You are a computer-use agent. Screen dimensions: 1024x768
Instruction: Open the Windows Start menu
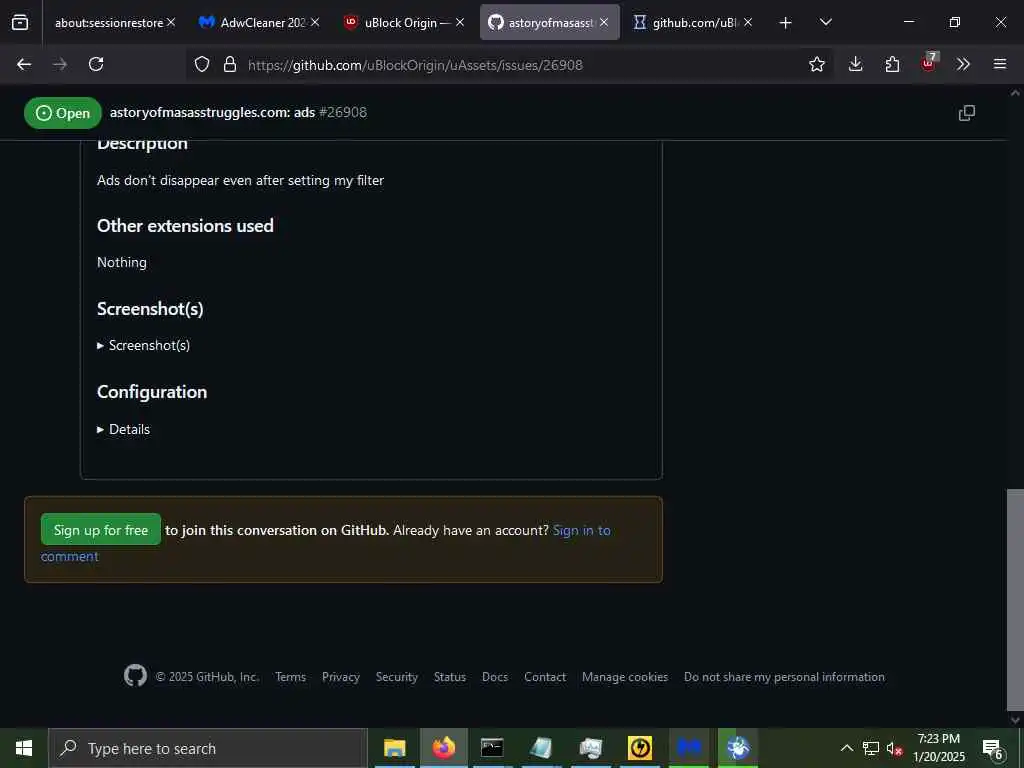tap(24, 748)
